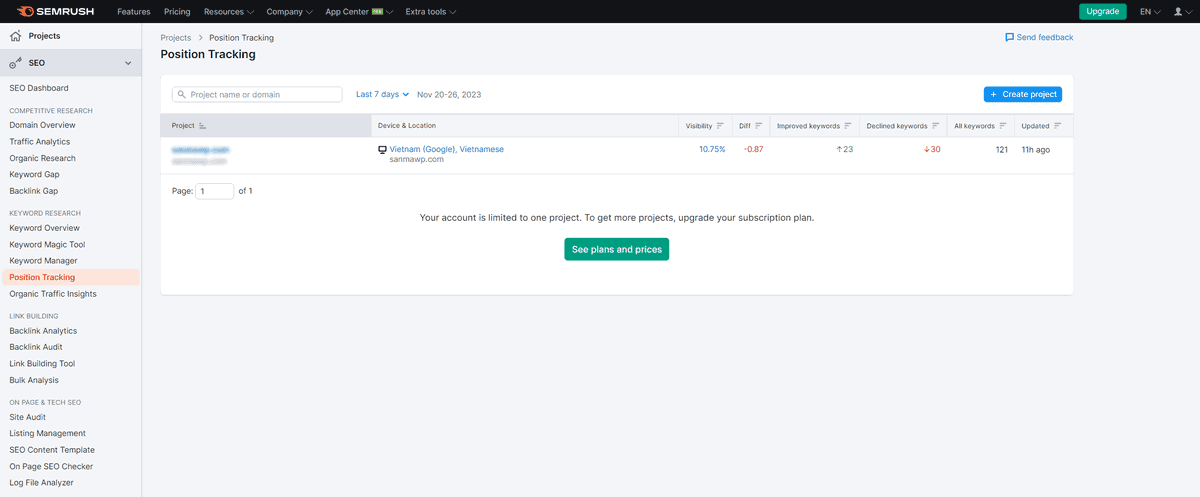Click See plans and prices button
This screenshot has width=1200, height=497.
[617, 249]
